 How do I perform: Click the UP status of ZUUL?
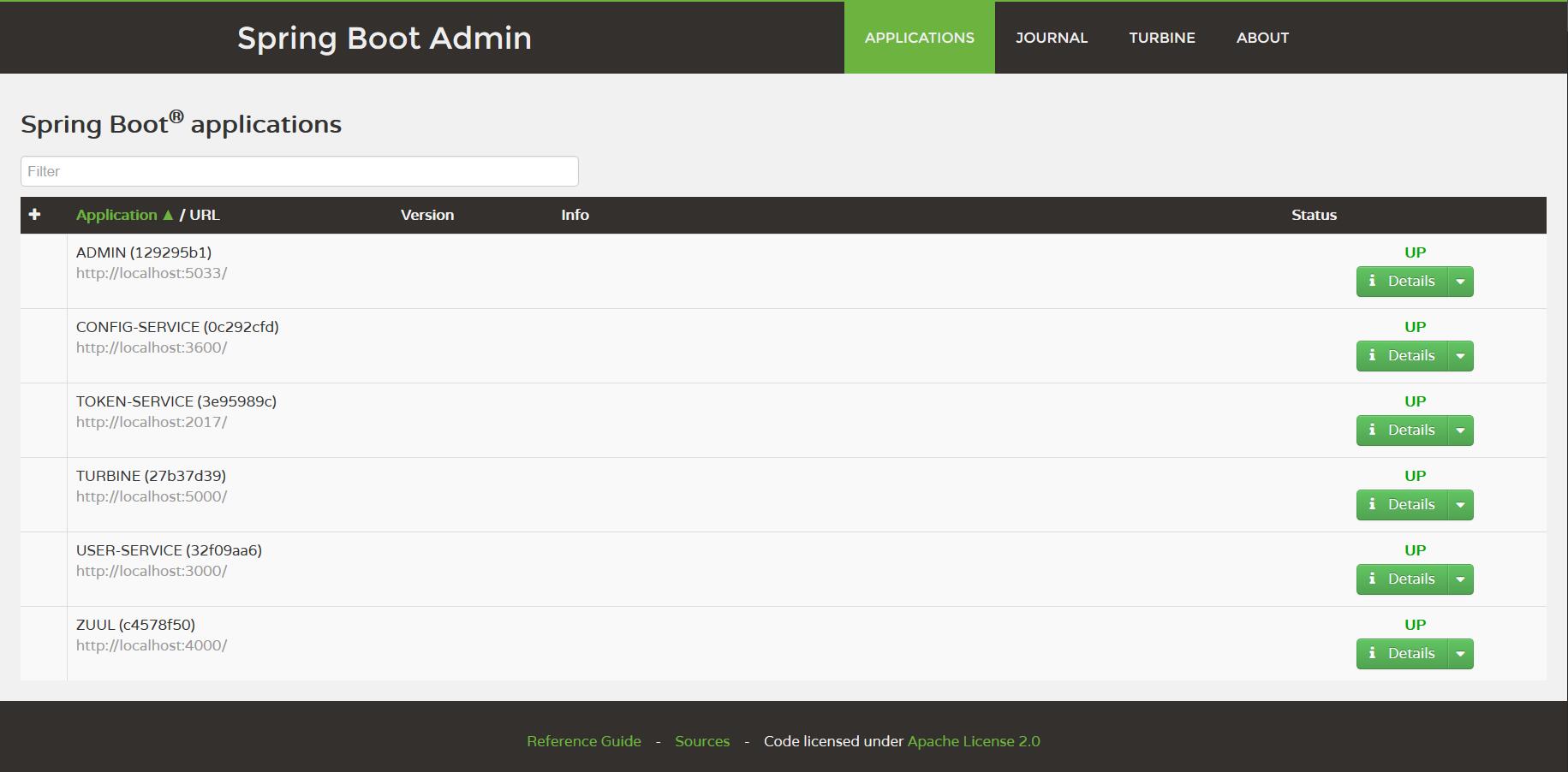point(1415,625)
